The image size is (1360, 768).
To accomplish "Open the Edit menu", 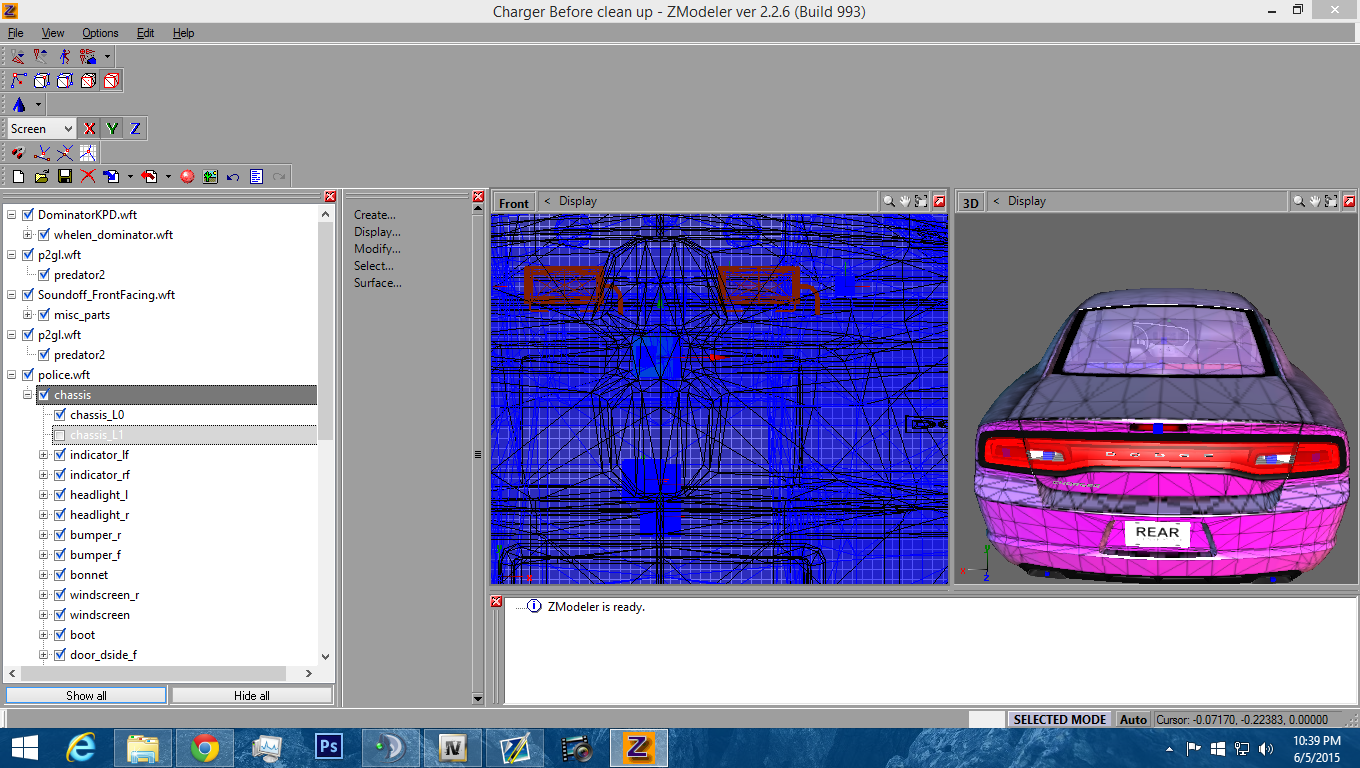I will 145,33.
